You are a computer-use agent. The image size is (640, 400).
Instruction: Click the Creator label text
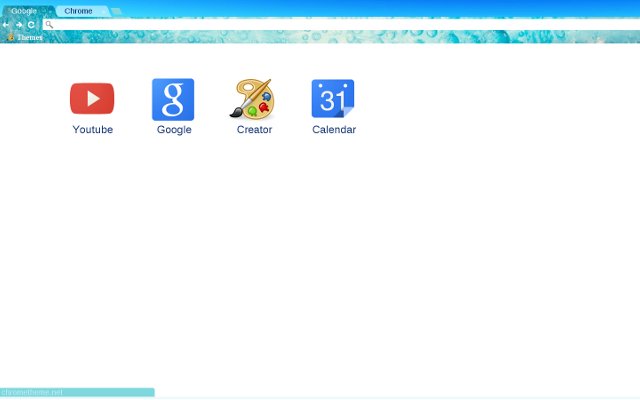coord(254,129)
